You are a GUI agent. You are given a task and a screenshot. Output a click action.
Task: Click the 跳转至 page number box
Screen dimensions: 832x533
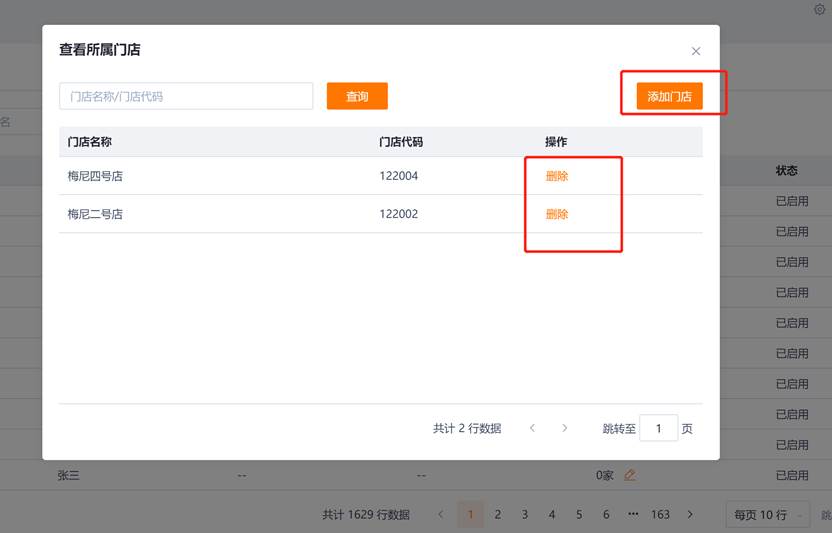659,428
